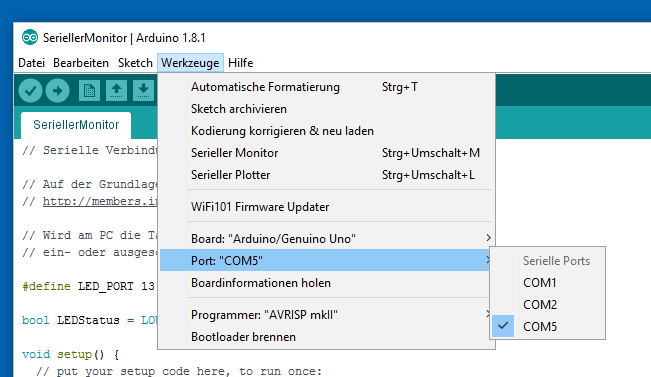Click the "// put your setup code here" comment
Viewport: 651px width, 377px height.
coord(179,371)
